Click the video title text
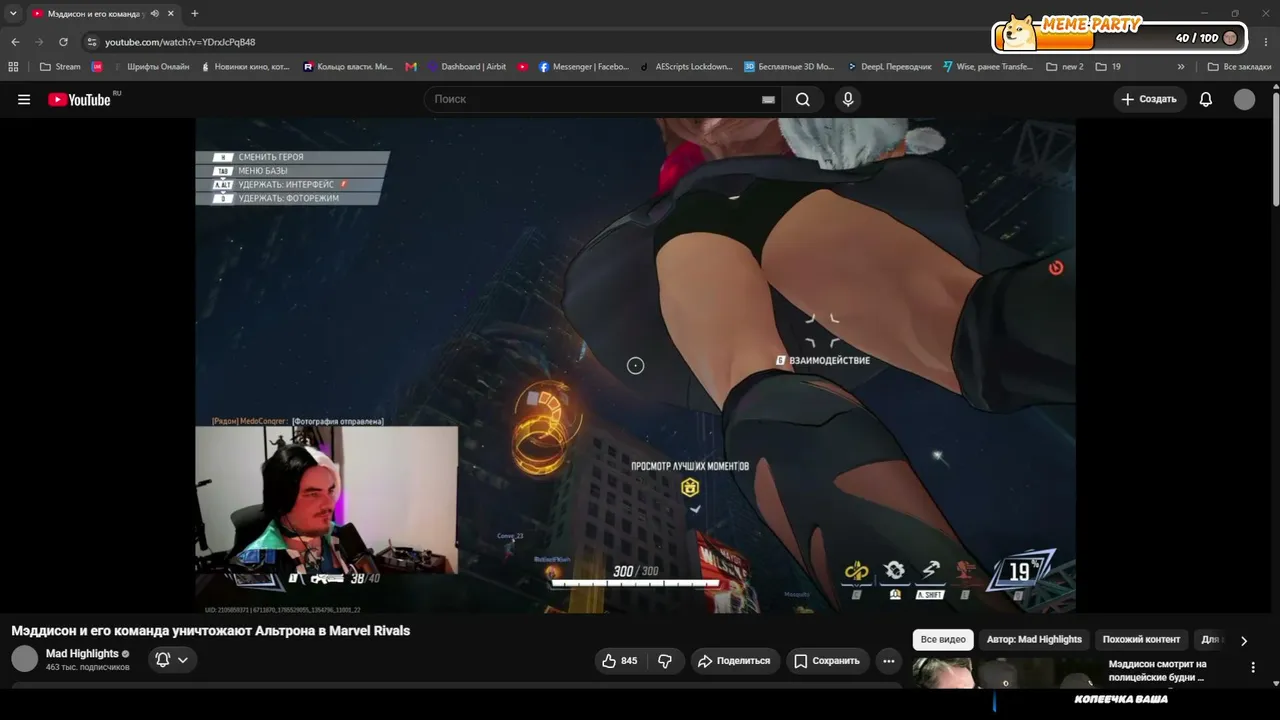The height and width of the screenshot is (720, 1280). [211, 631]
